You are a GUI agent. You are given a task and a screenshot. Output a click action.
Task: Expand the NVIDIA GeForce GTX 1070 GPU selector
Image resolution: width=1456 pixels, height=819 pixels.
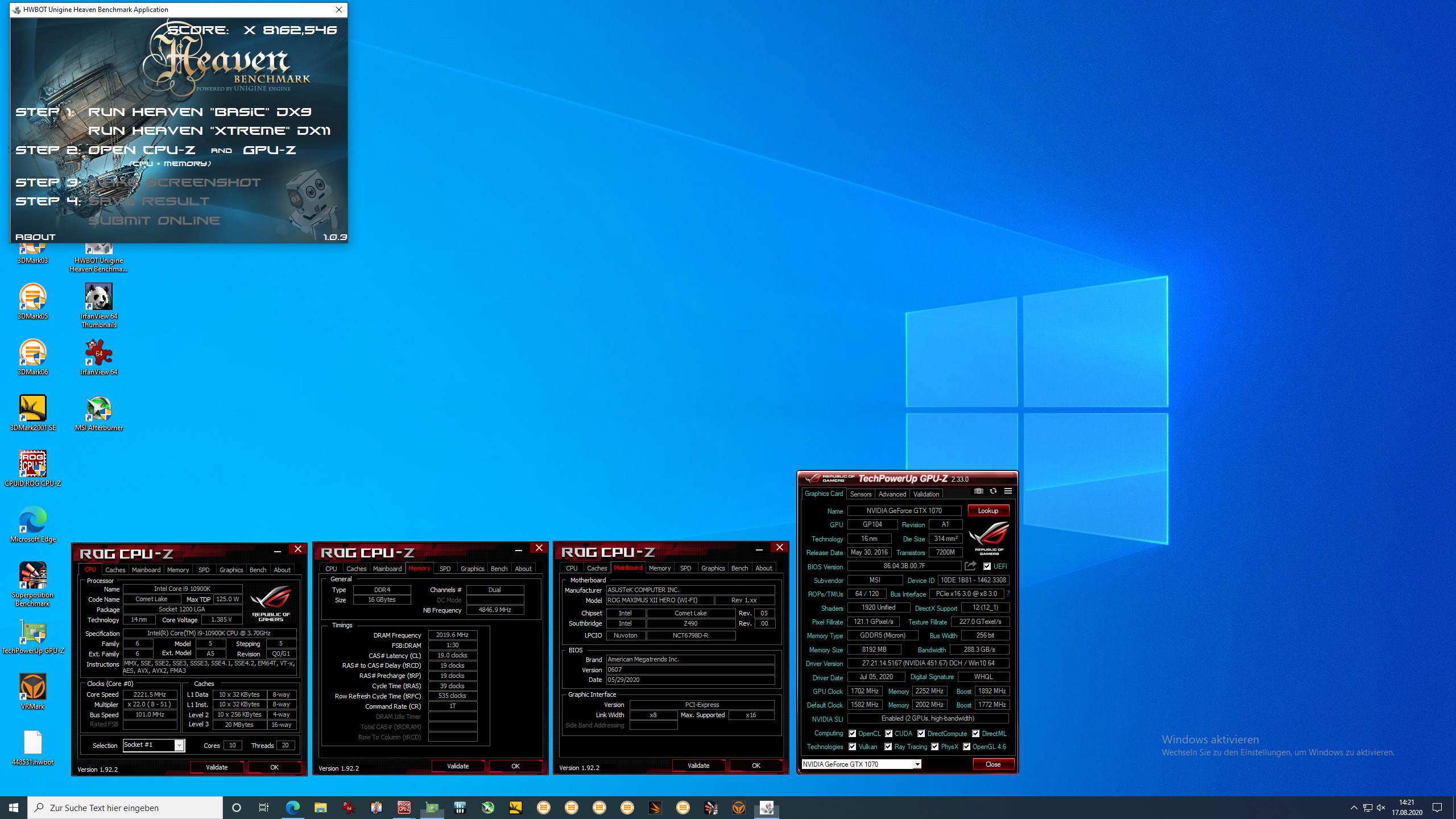click(917, 764)
